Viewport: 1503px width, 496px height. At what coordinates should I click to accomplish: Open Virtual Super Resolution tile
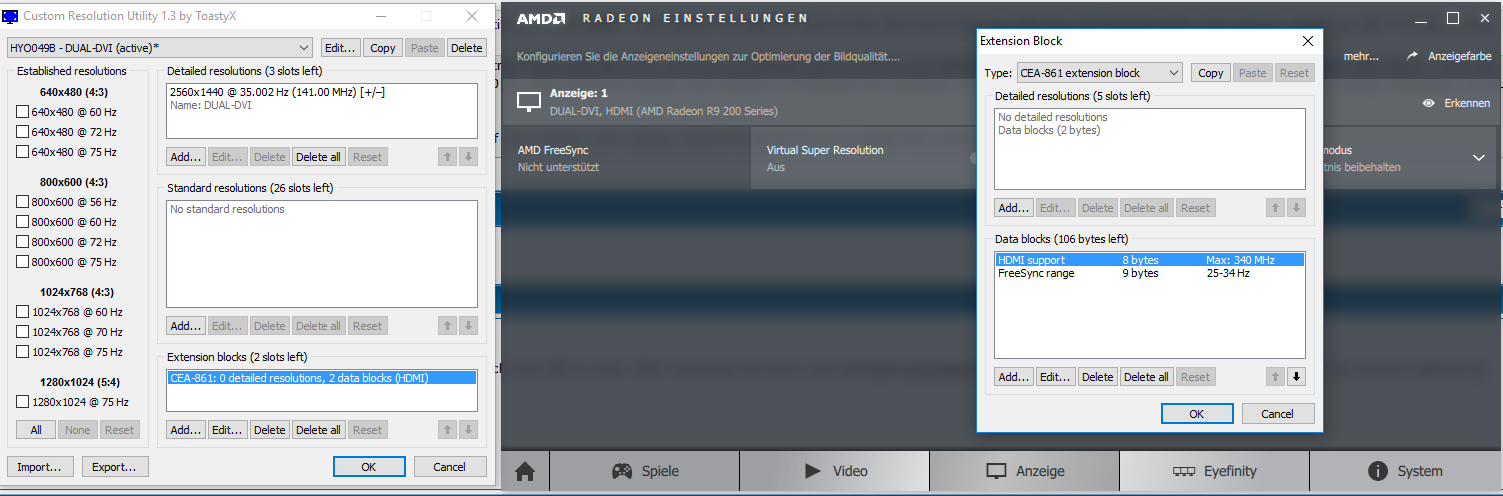coord(862,158)
